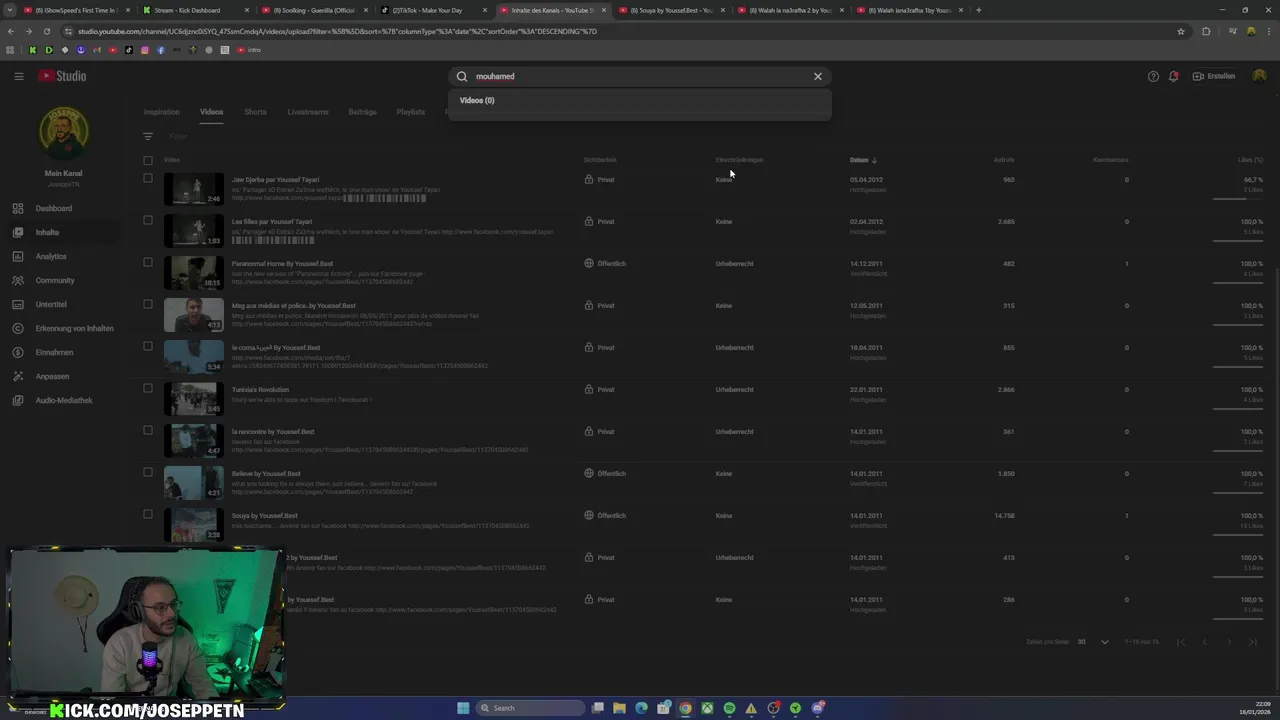Click the Öffentlich globe icon for Paranormal Home
This screenshot has width=1280, height=720.
(589, 263)
